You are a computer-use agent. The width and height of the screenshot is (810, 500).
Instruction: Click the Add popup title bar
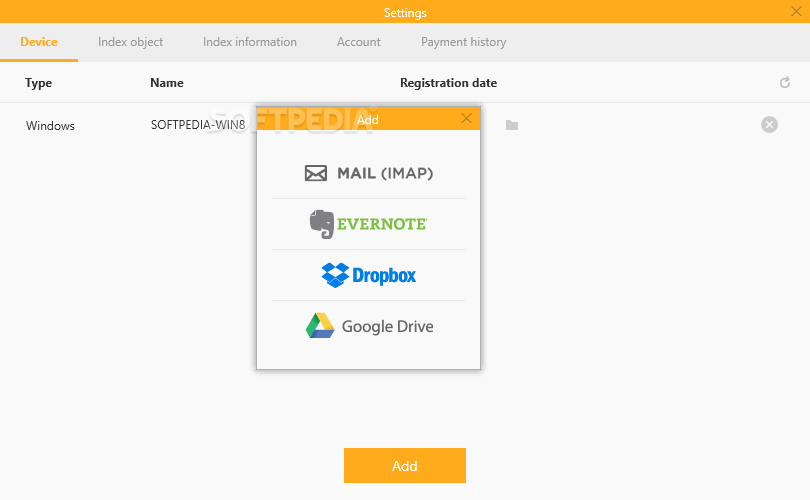[x=368, y=119]
